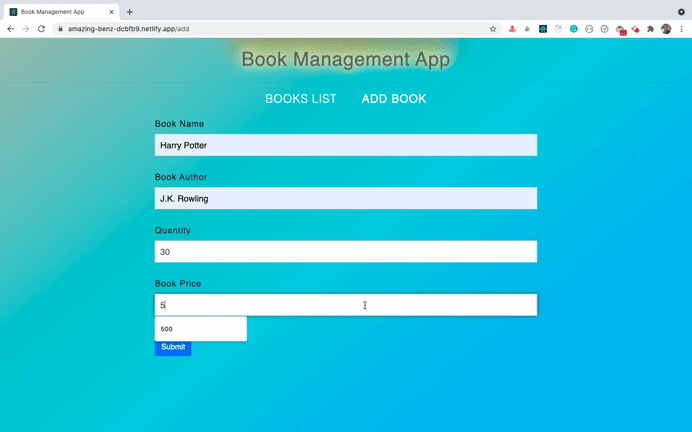Click the Book Price label

click(x=178, y=284)
